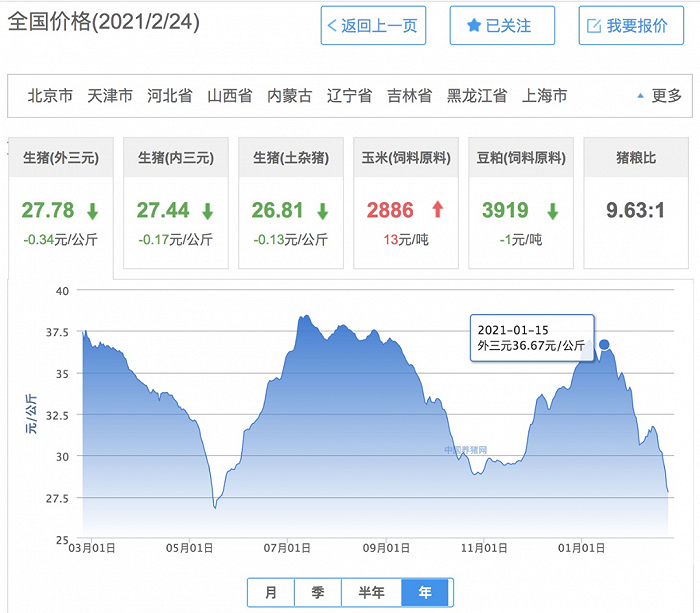Click the 已关注 follow button
This screenshot has width=700, height=613.
502,25
